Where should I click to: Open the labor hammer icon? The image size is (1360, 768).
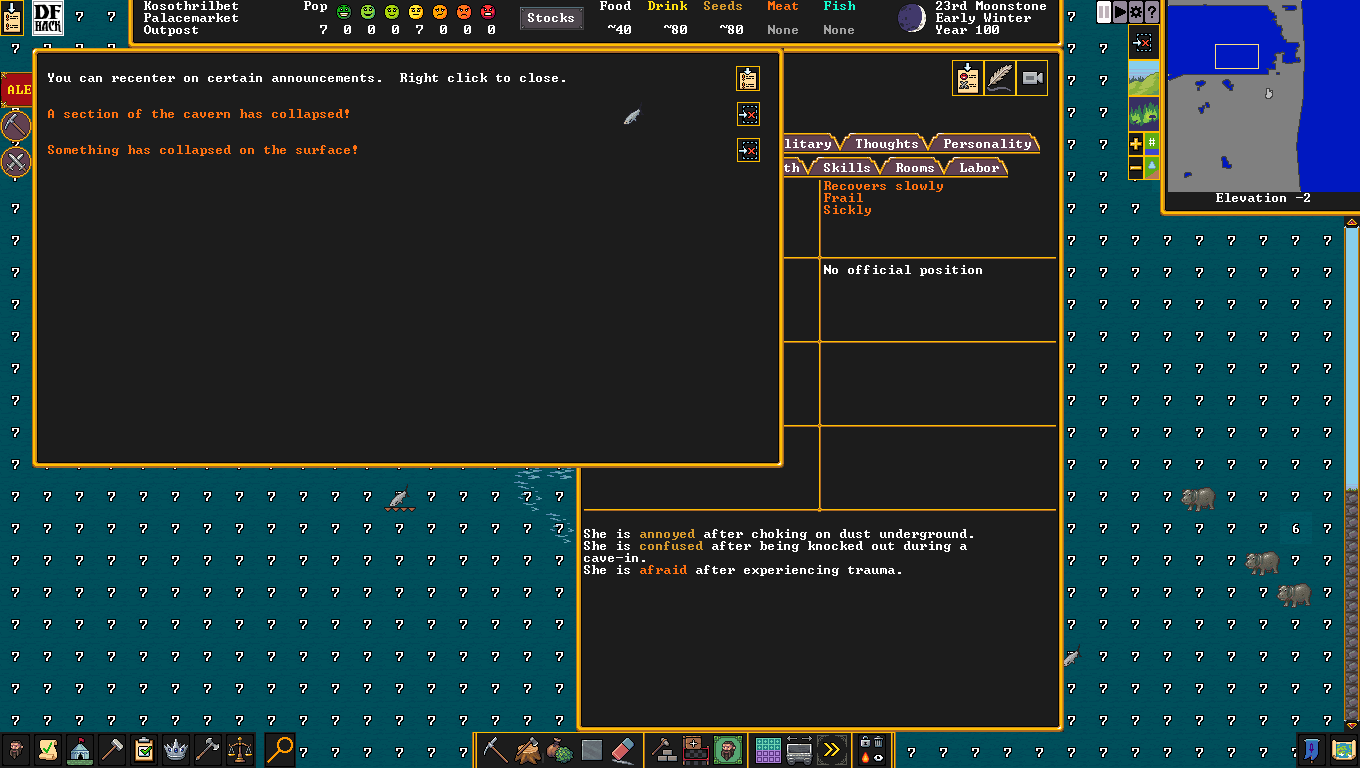tap(112, 748)
